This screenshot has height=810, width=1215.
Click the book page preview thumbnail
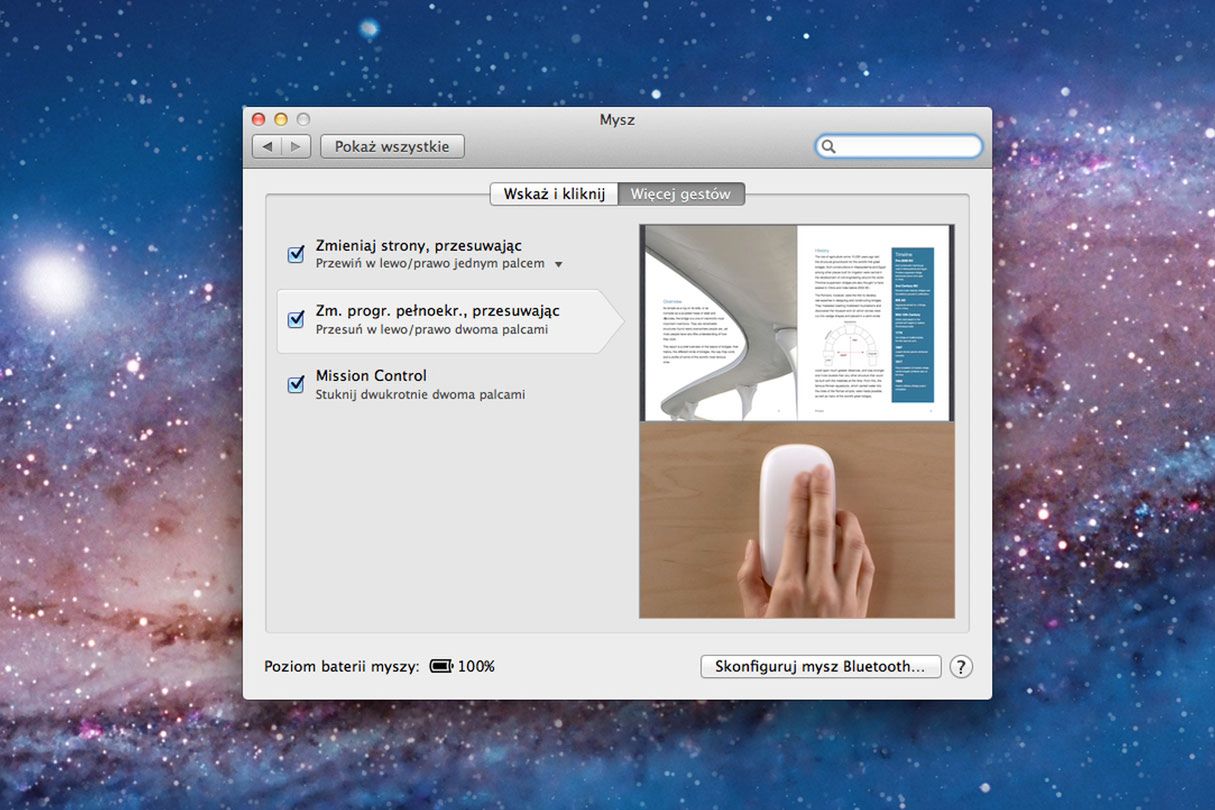tap(797, 323)
